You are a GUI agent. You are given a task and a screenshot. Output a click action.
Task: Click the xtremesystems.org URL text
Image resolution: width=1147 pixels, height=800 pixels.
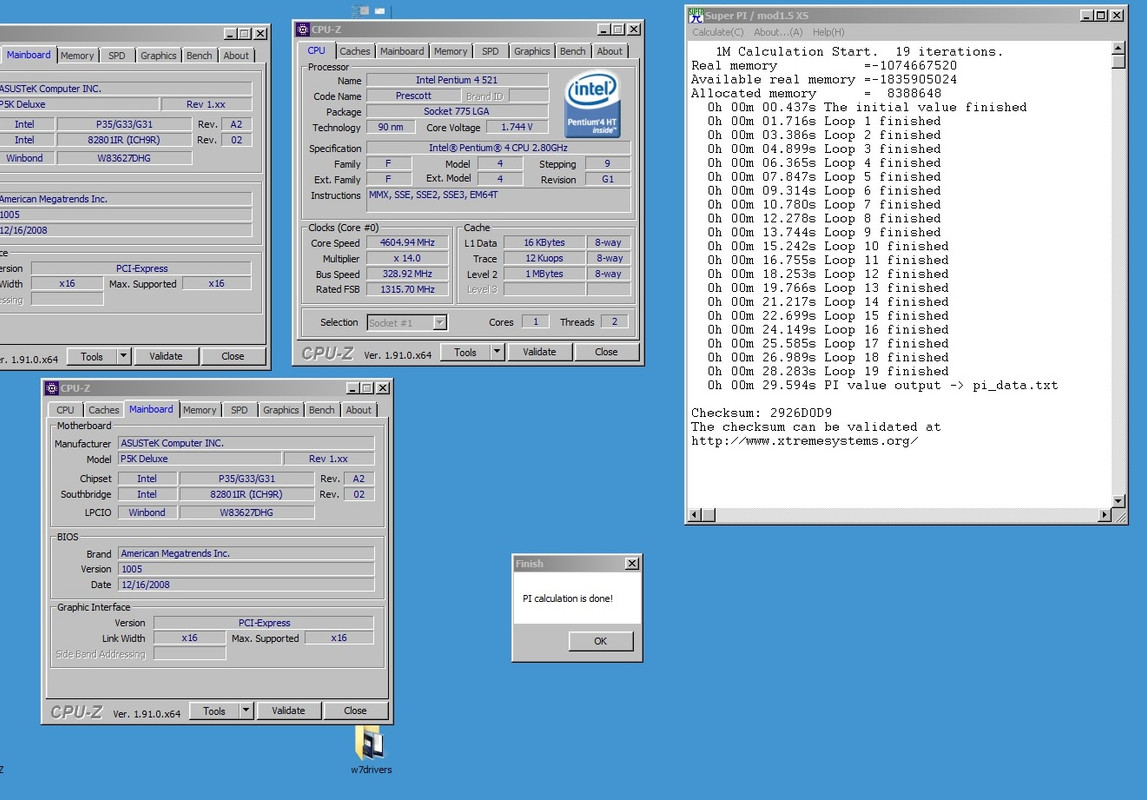pos(805,441)
